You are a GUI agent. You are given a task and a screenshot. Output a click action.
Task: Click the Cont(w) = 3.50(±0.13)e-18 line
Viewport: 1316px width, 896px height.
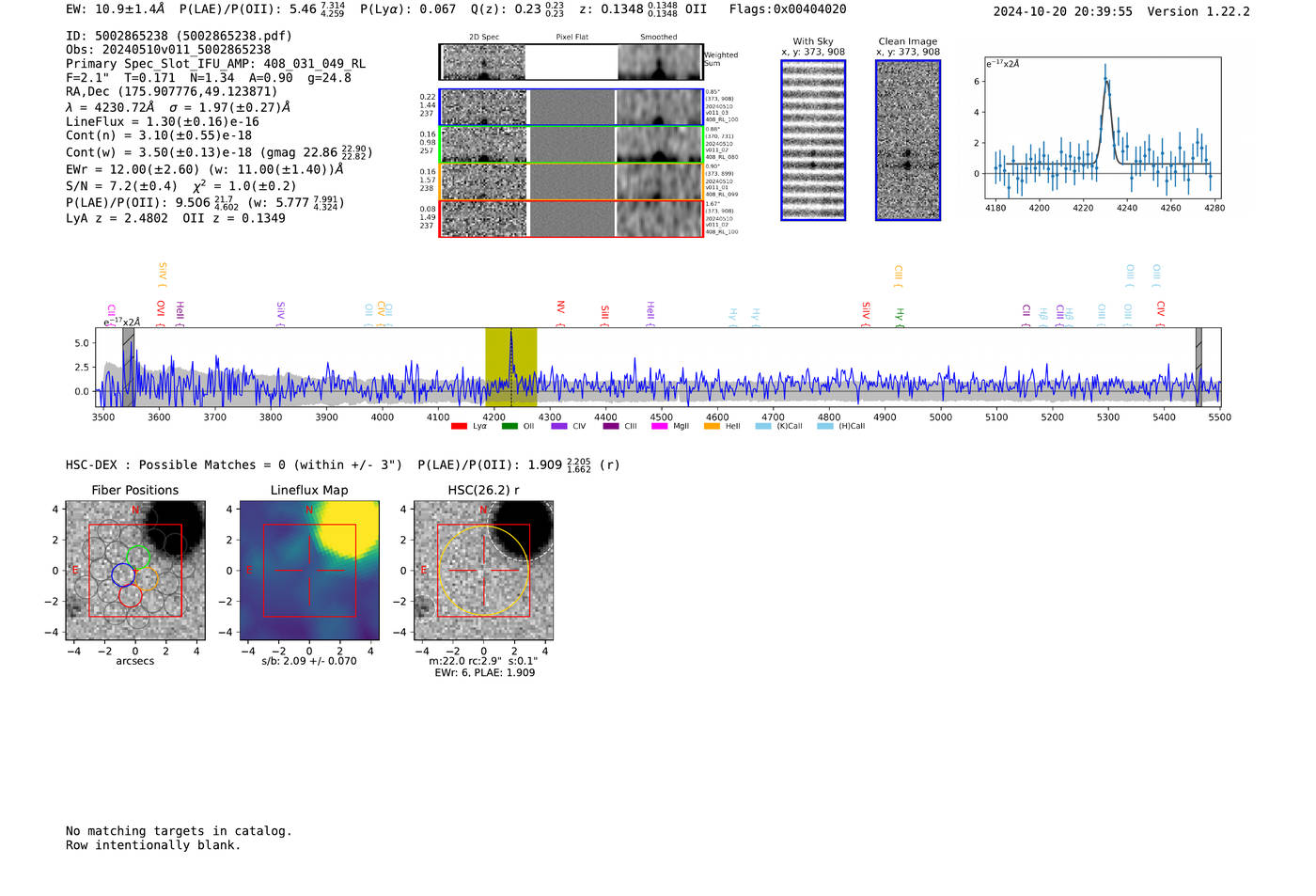click(219, 152)
